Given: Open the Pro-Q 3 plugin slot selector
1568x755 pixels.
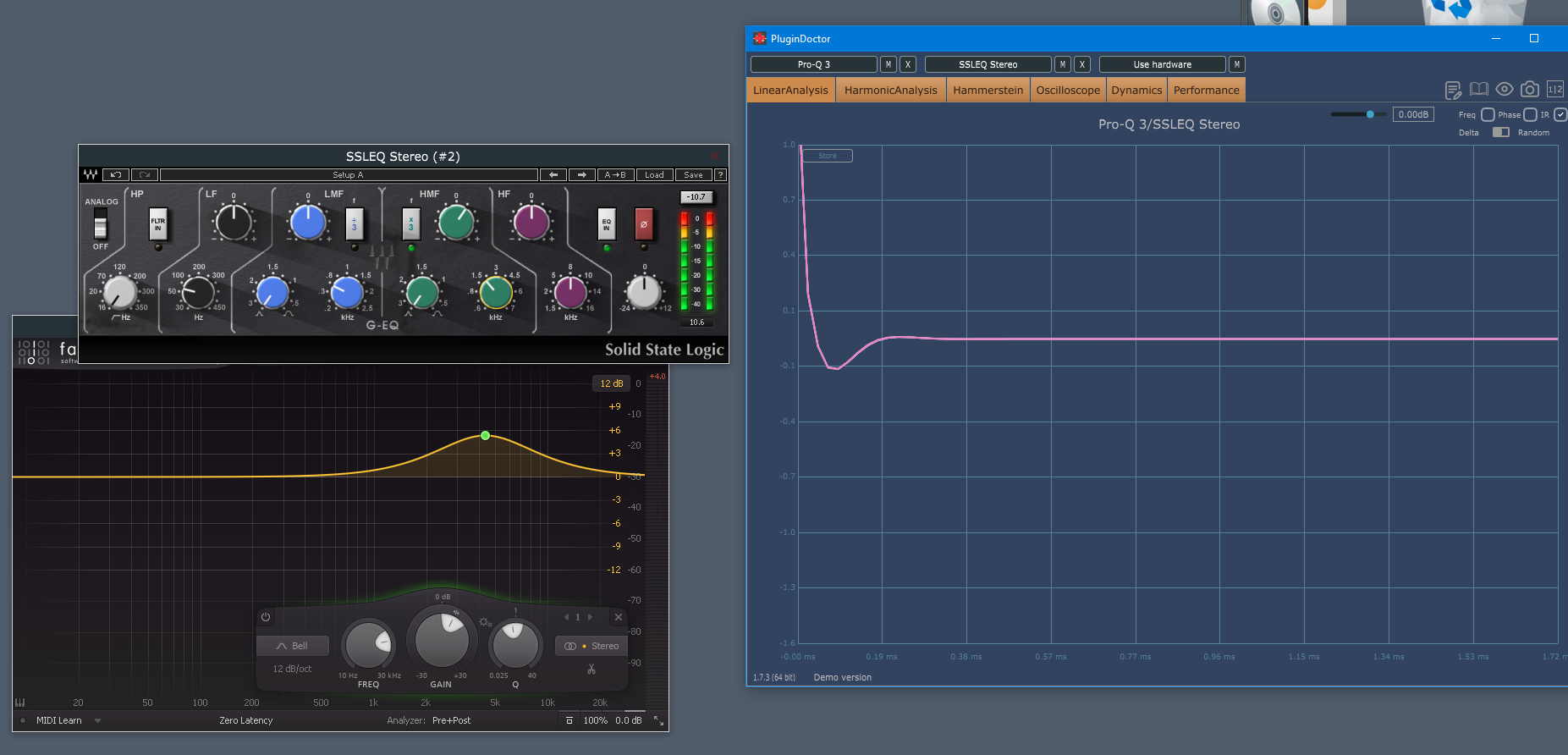Looking at the screenshot, I should (x=814, y=64).
